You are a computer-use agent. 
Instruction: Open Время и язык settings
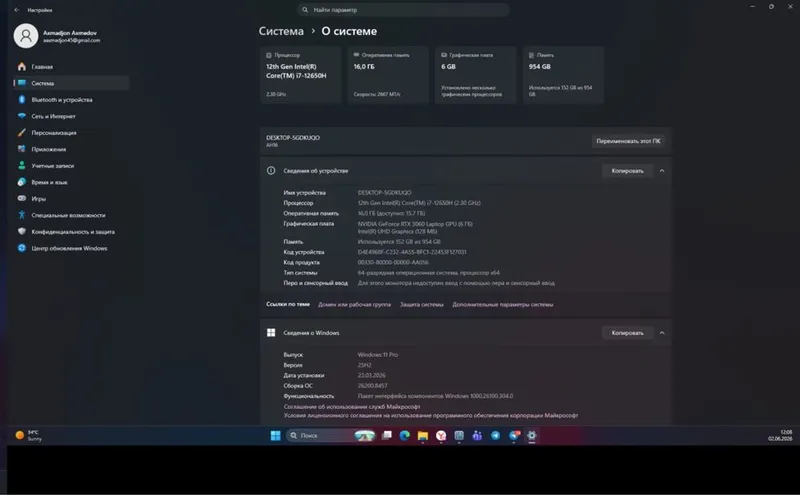coord(71,182)
